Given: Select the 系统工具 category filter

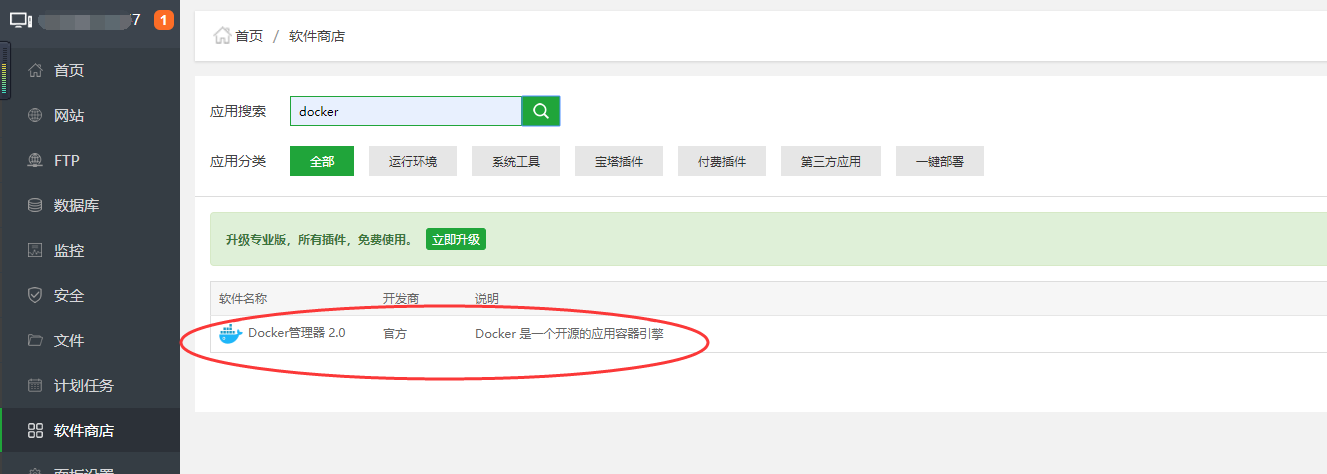Looking at the screenshot, I should click(516, 161).
